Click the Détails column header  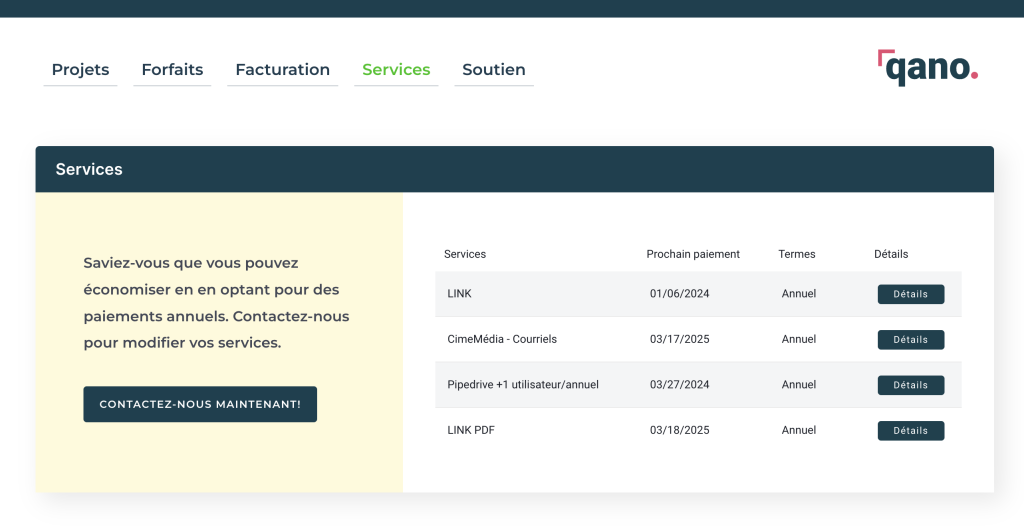[x=891, y=254]
